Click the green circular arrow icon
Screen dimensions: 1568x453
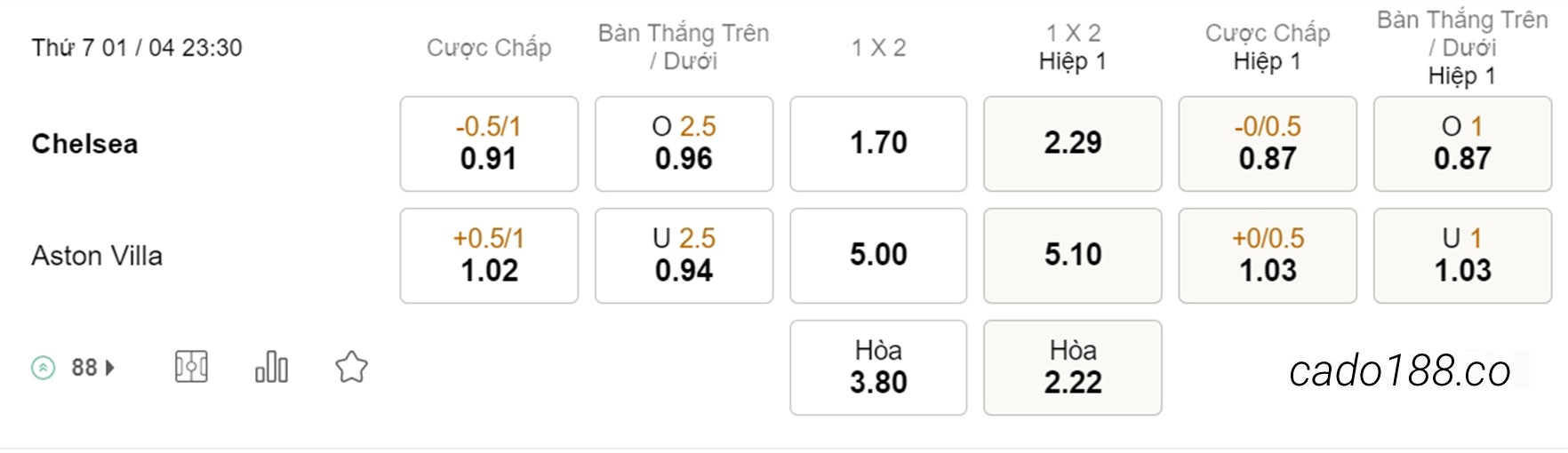[43, 368]
